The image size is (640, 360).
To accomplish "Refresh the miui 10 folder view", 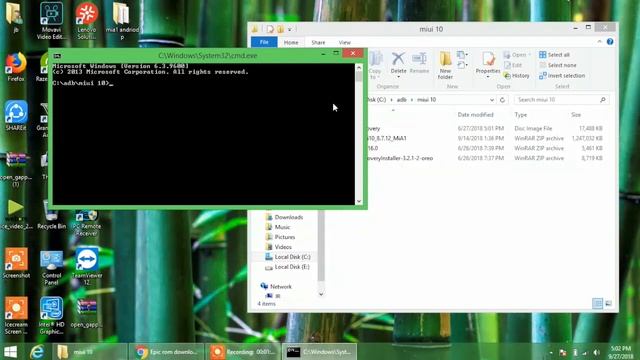I will (x=502, y=100).
